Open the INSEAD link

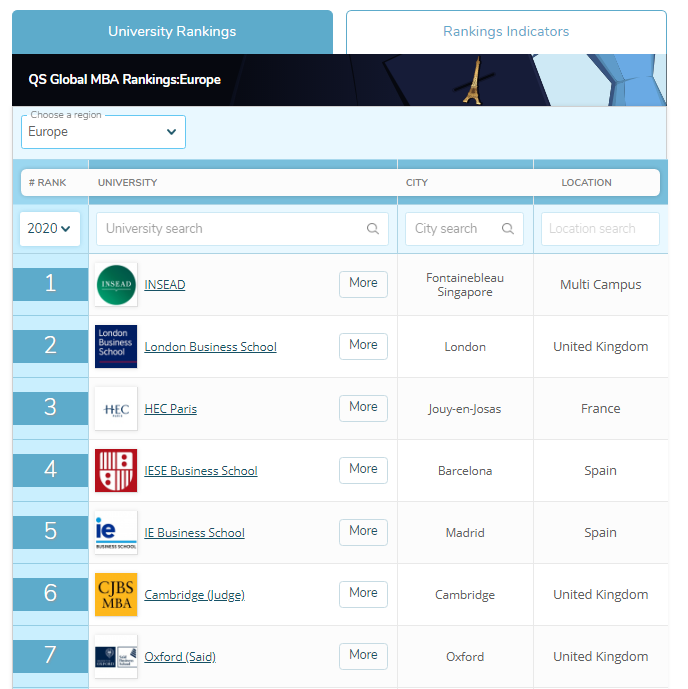click(x=165, y=285)
